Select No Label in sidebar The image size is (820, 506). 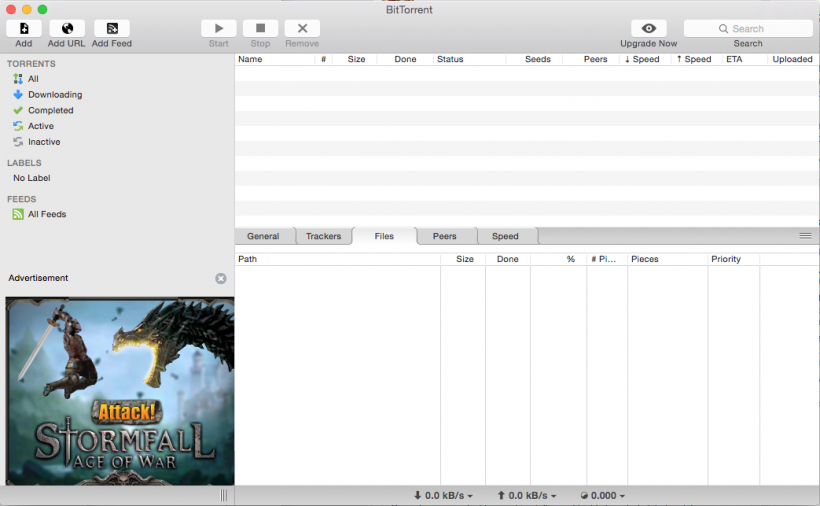[x=32, y=178]
